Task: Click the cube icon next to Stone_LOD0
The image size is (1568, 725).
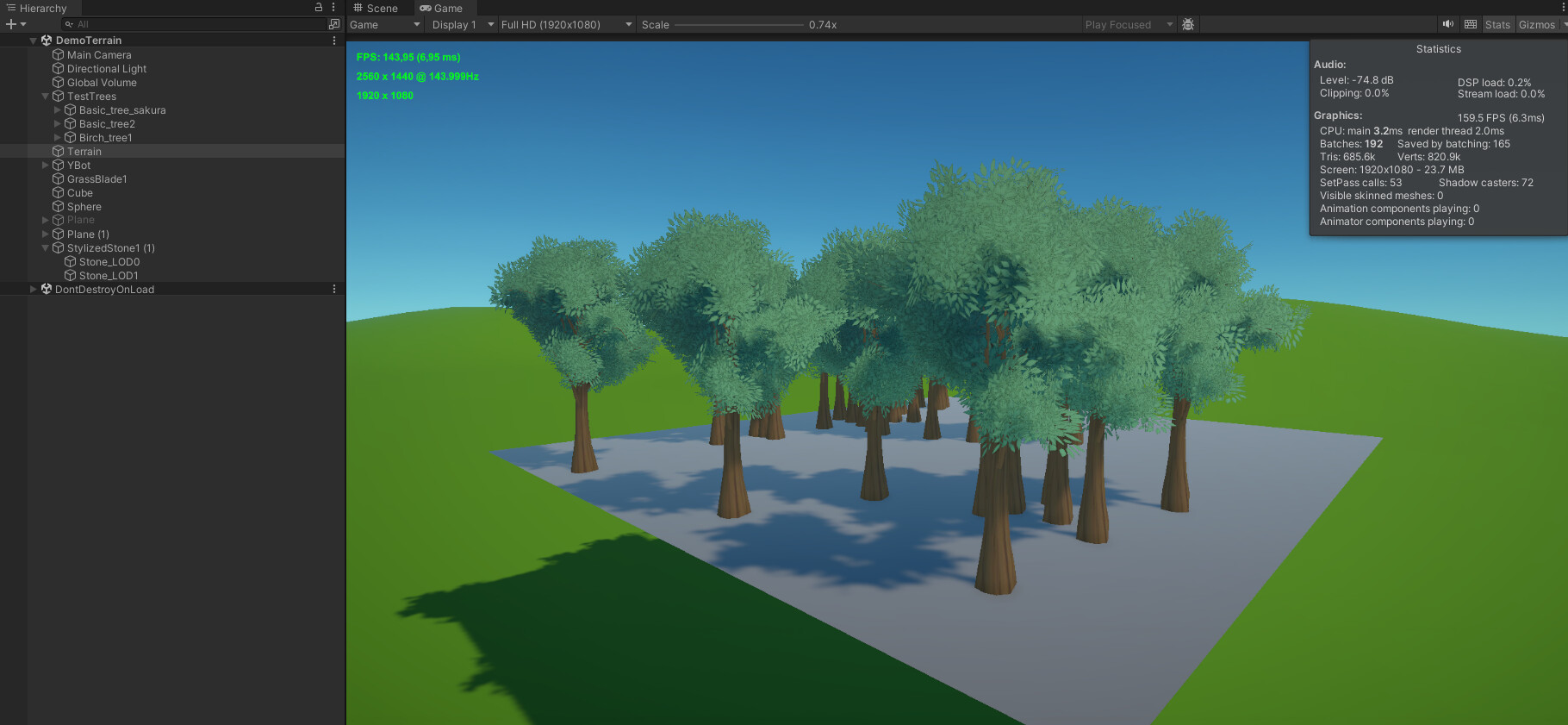Action: (x=71, y=261)
